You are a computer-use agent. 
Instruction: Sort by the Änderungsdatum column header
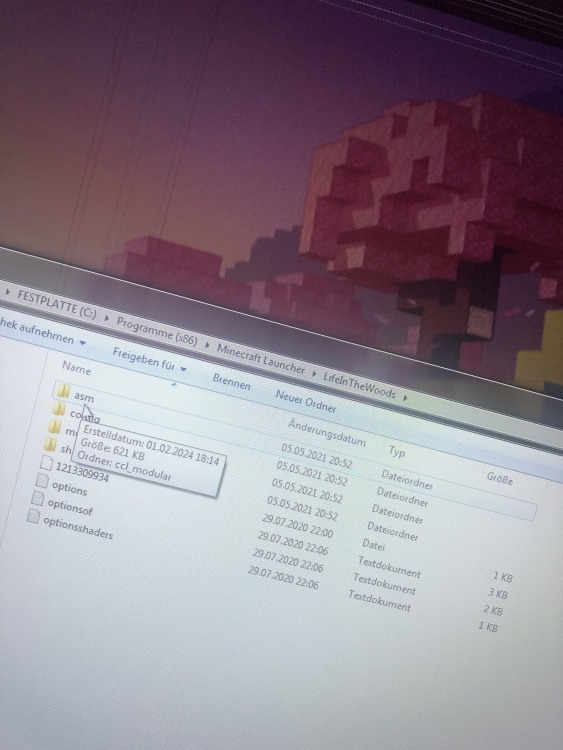(x=327, y=432)
